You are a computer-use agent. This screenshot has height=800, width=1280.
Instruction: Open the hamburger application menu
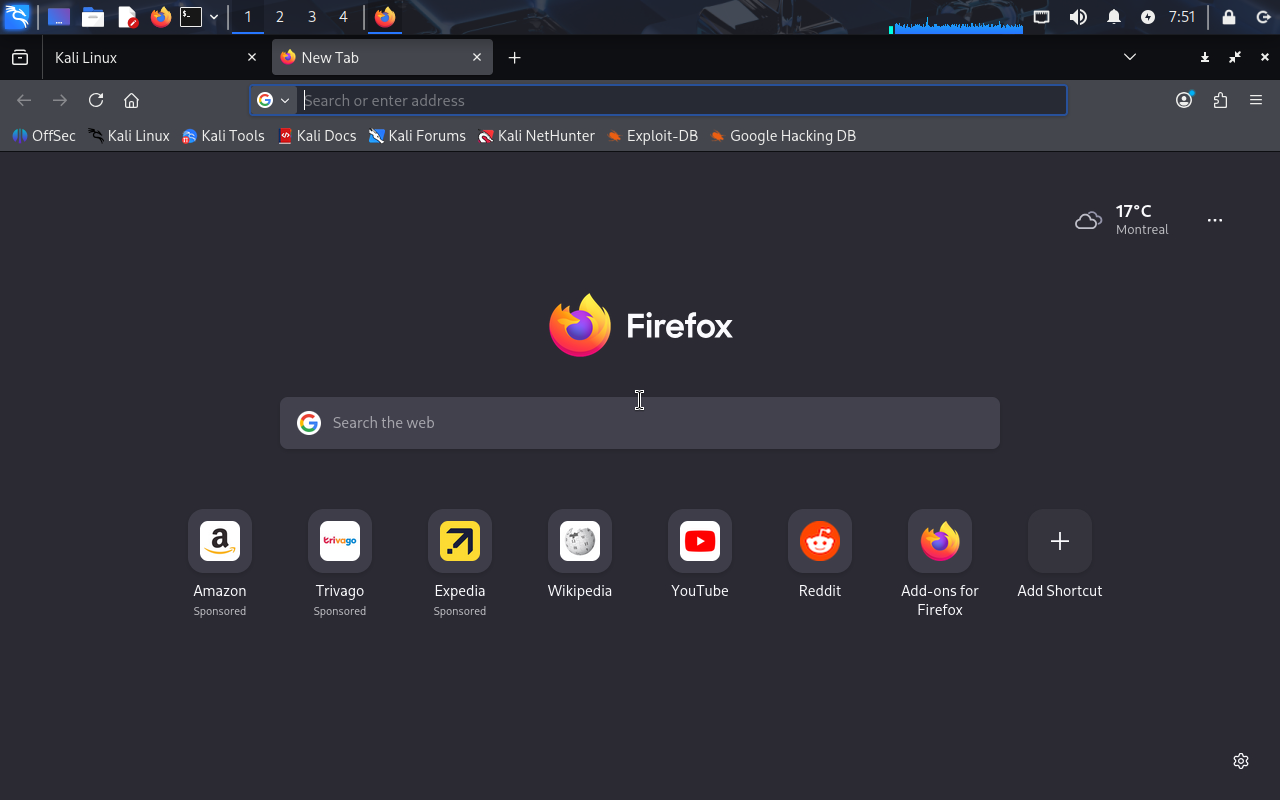pos(1256,100)
